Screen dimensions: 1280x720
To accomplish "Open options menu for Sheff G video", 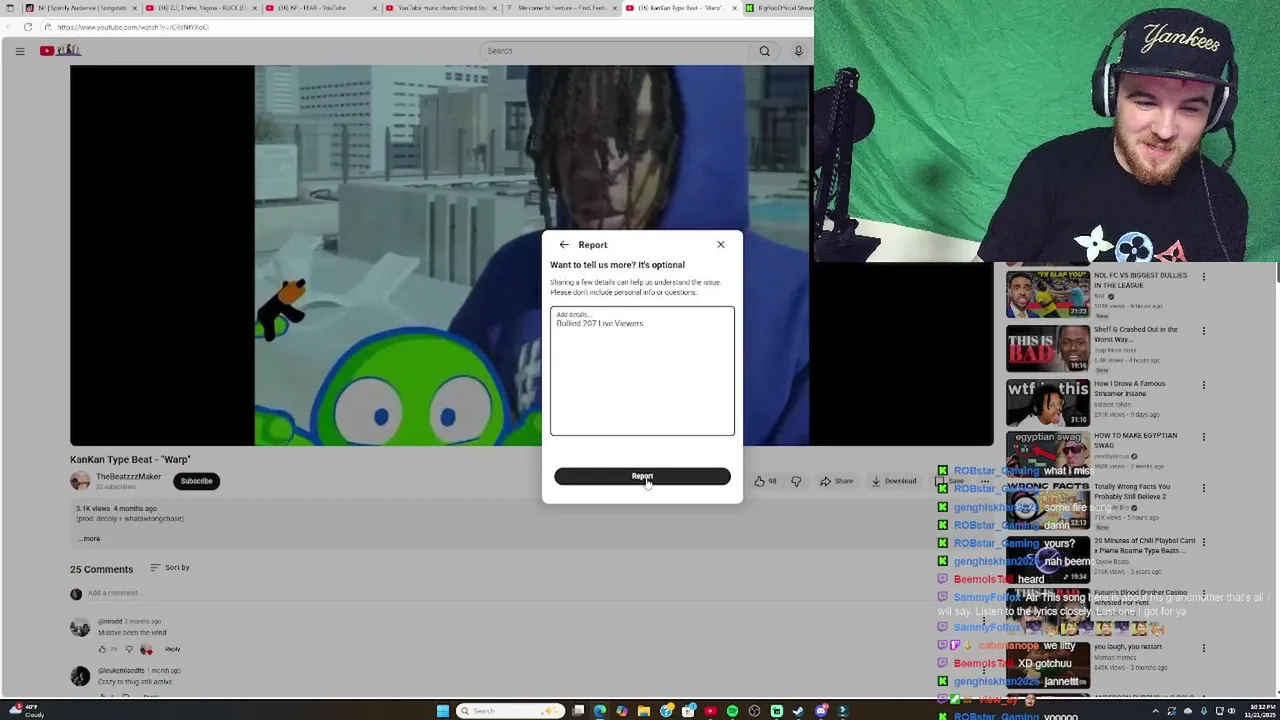I will pos(1203,331).
